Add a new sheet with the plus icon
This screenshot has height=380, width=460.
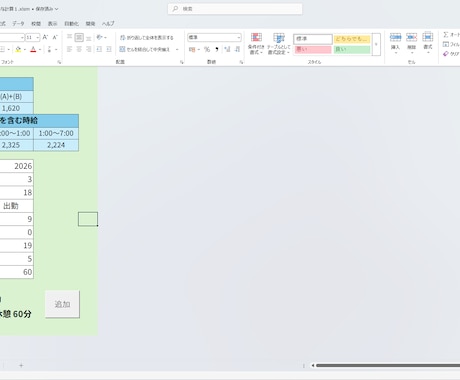tap(21, 366)
